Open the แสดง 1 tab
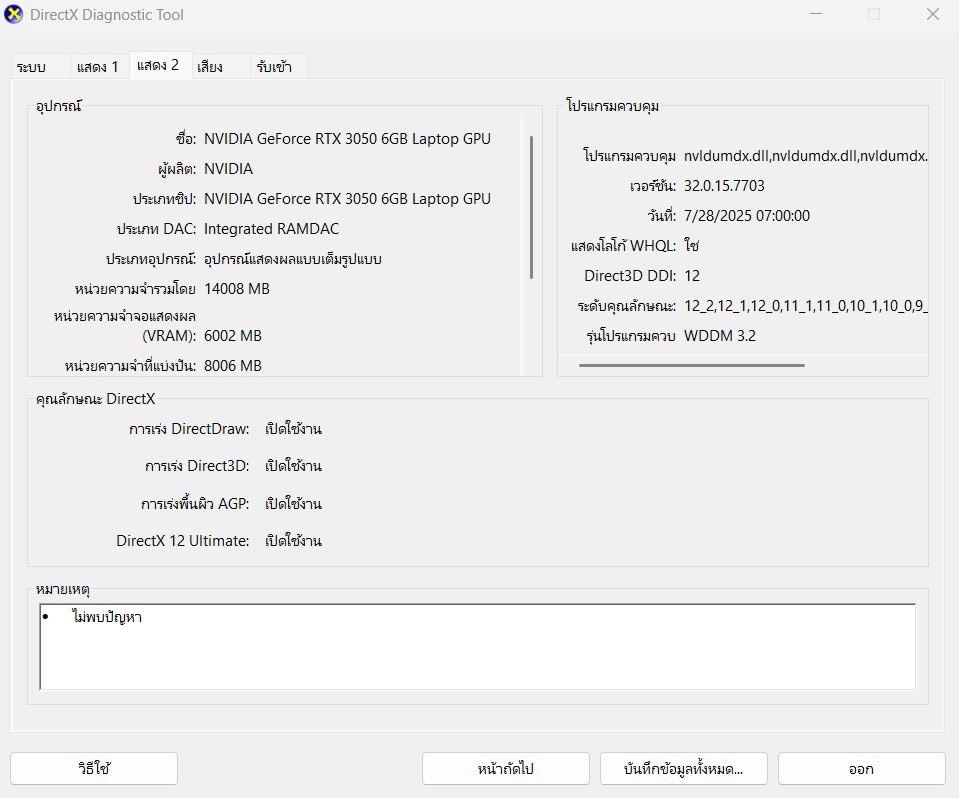 tap(96, 66)
